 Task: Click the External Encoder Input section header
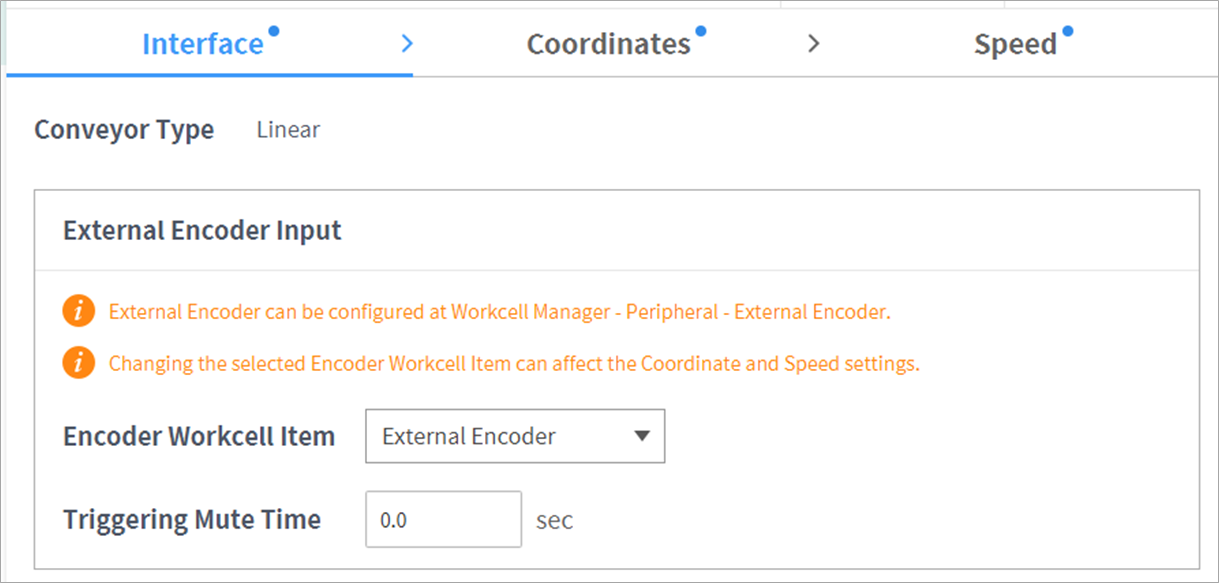point(202,231)
